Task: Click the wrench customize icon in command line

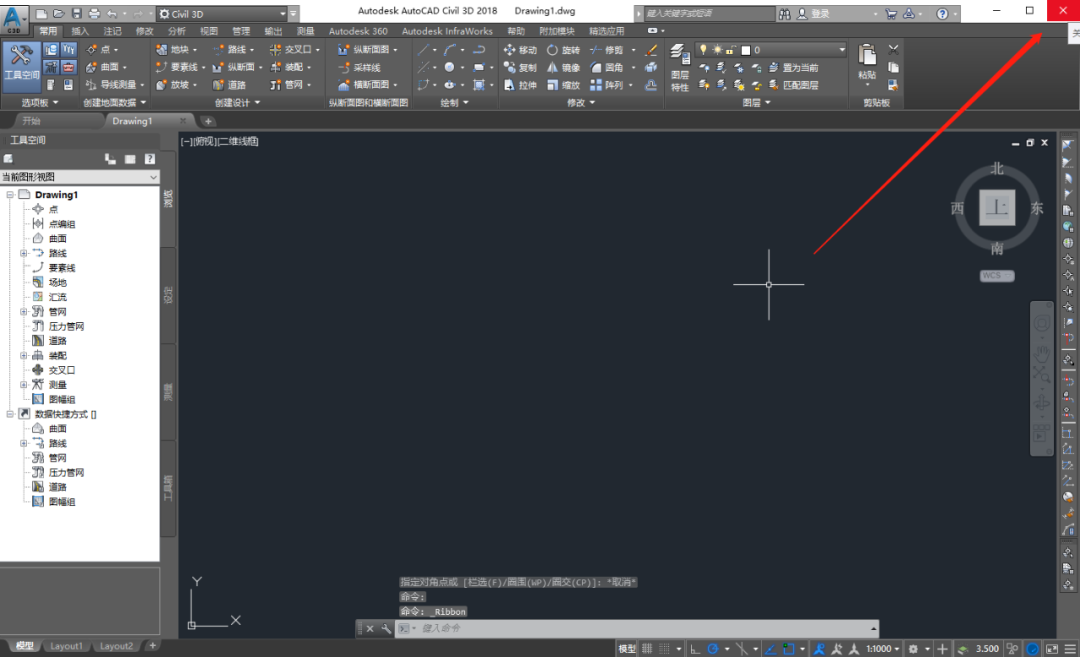Action: tap(386, 628)
